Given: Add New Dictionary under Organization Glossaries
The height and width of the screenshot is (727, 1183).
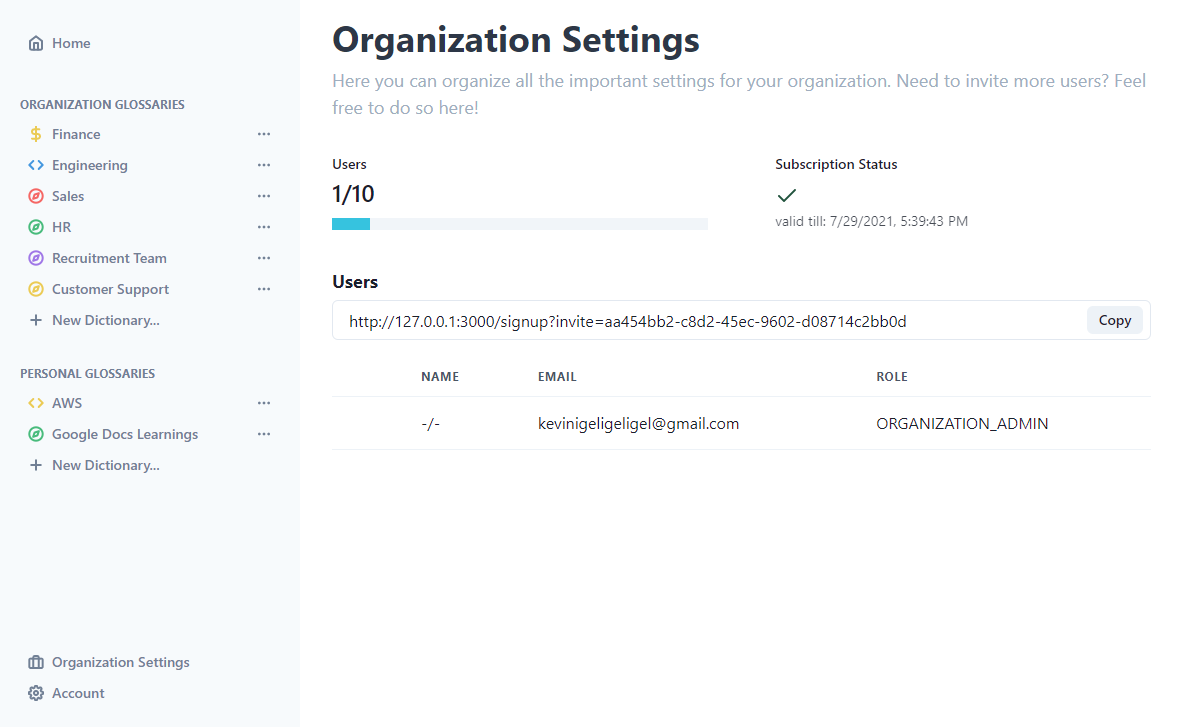Looking at the screenshot, I should pyautogui.click(x=105, y=320).
